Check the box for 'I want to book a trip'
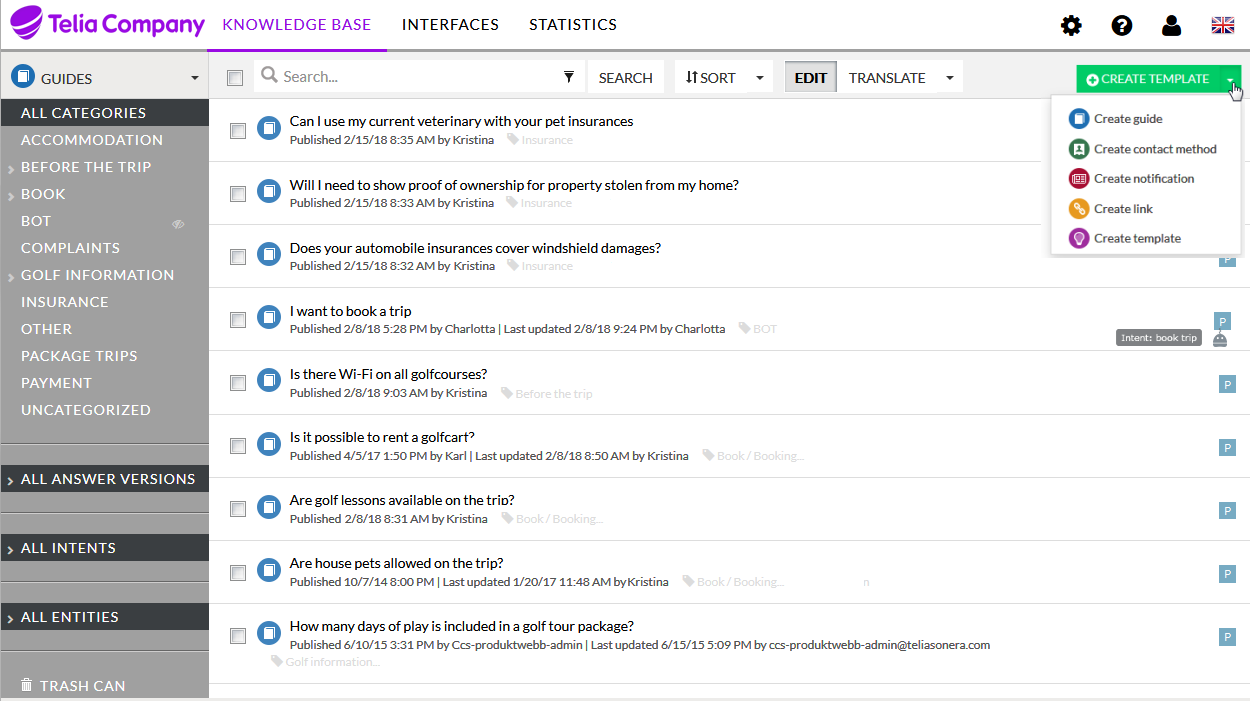Viewport: 1250px width, 701px height. pos(238,320)
